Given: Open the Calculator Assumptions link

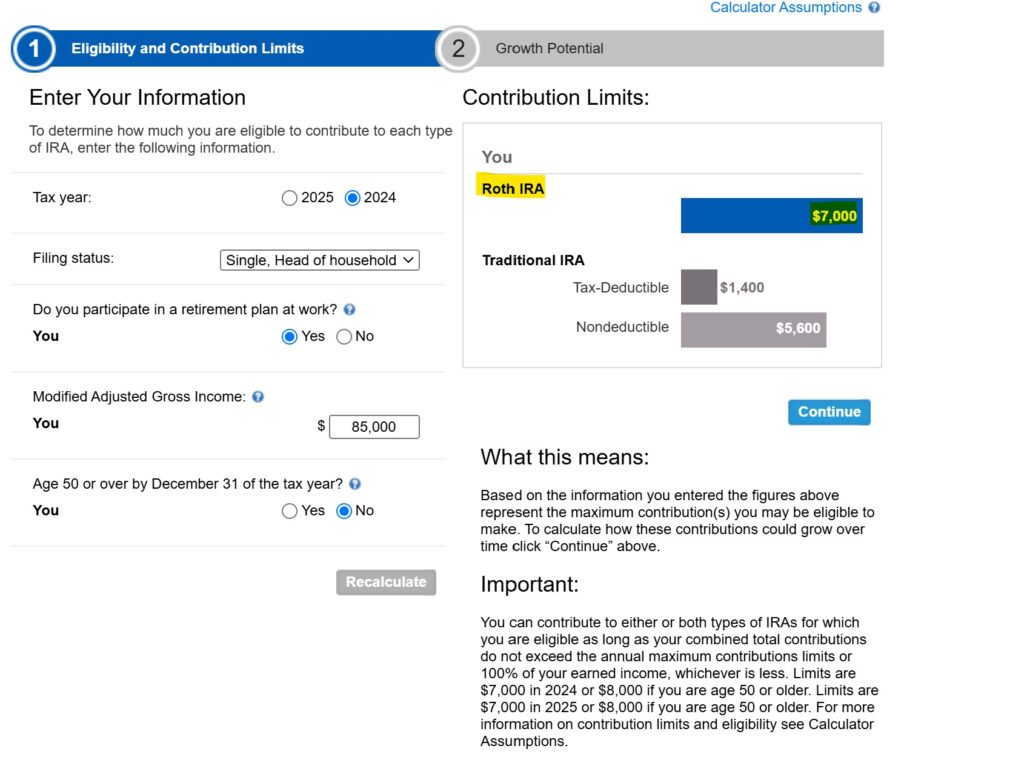Looking at the screenshot, I should [786, 7].
